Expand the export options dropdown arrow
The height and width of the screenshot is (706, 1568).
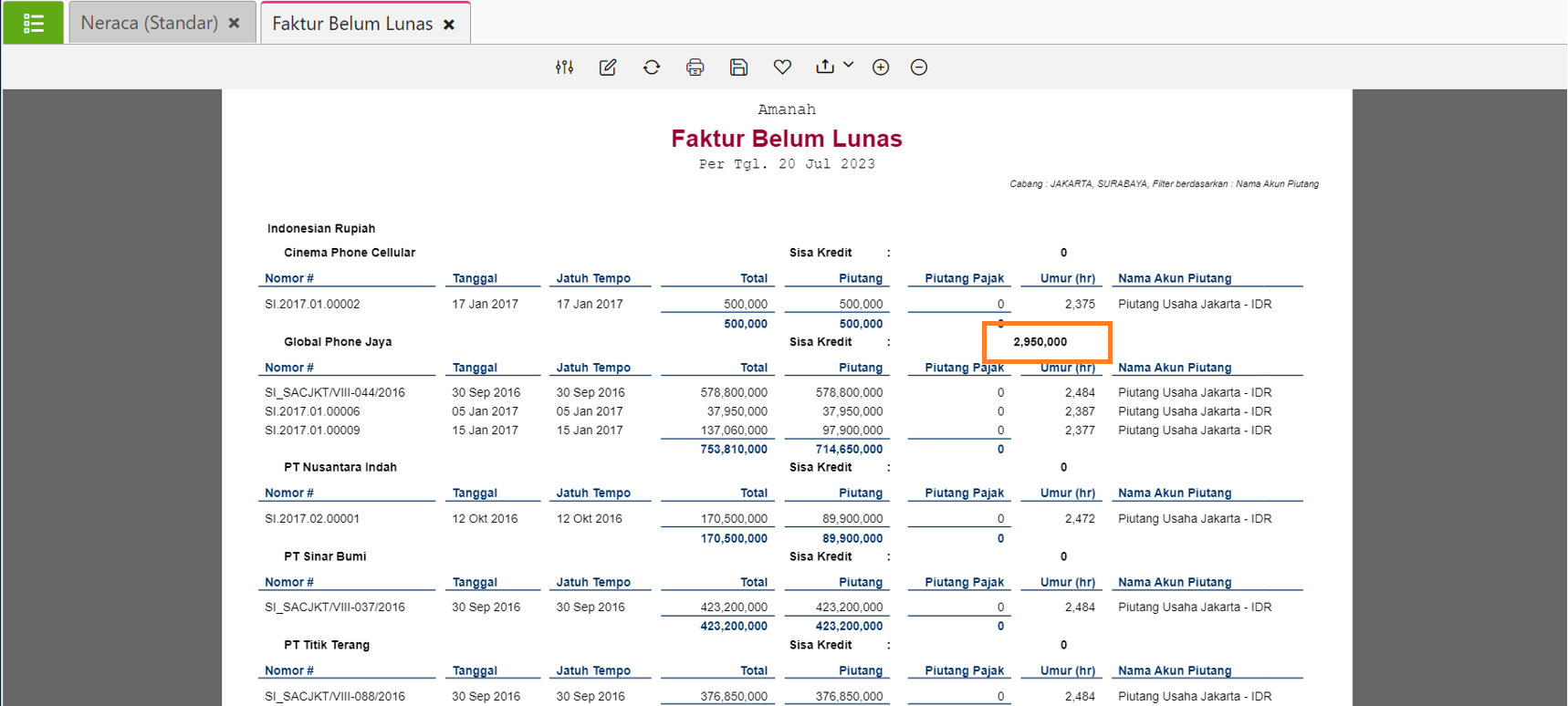[849, 65]
